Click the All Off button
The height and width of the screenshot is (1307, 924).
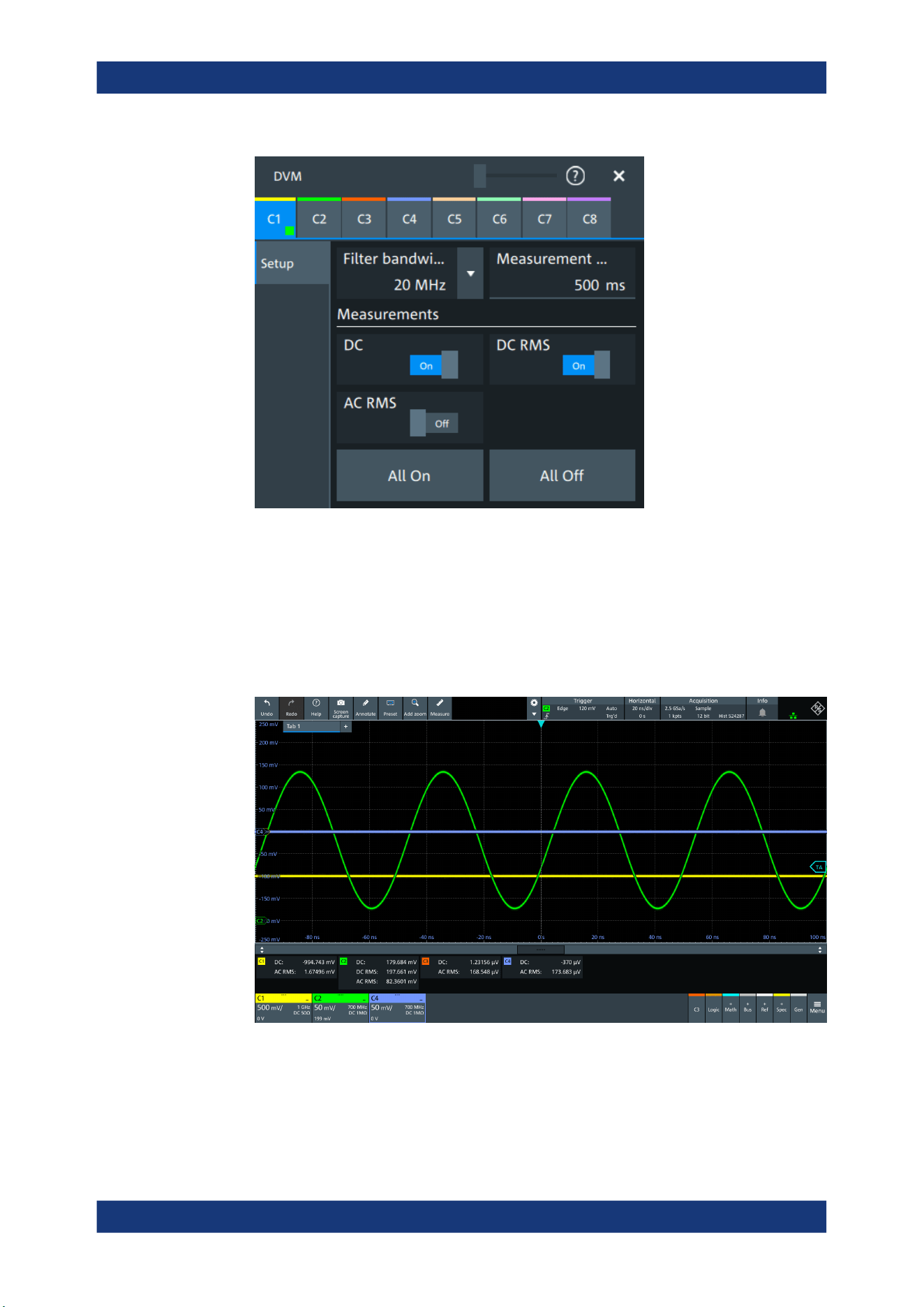click(x=562, y=475)
